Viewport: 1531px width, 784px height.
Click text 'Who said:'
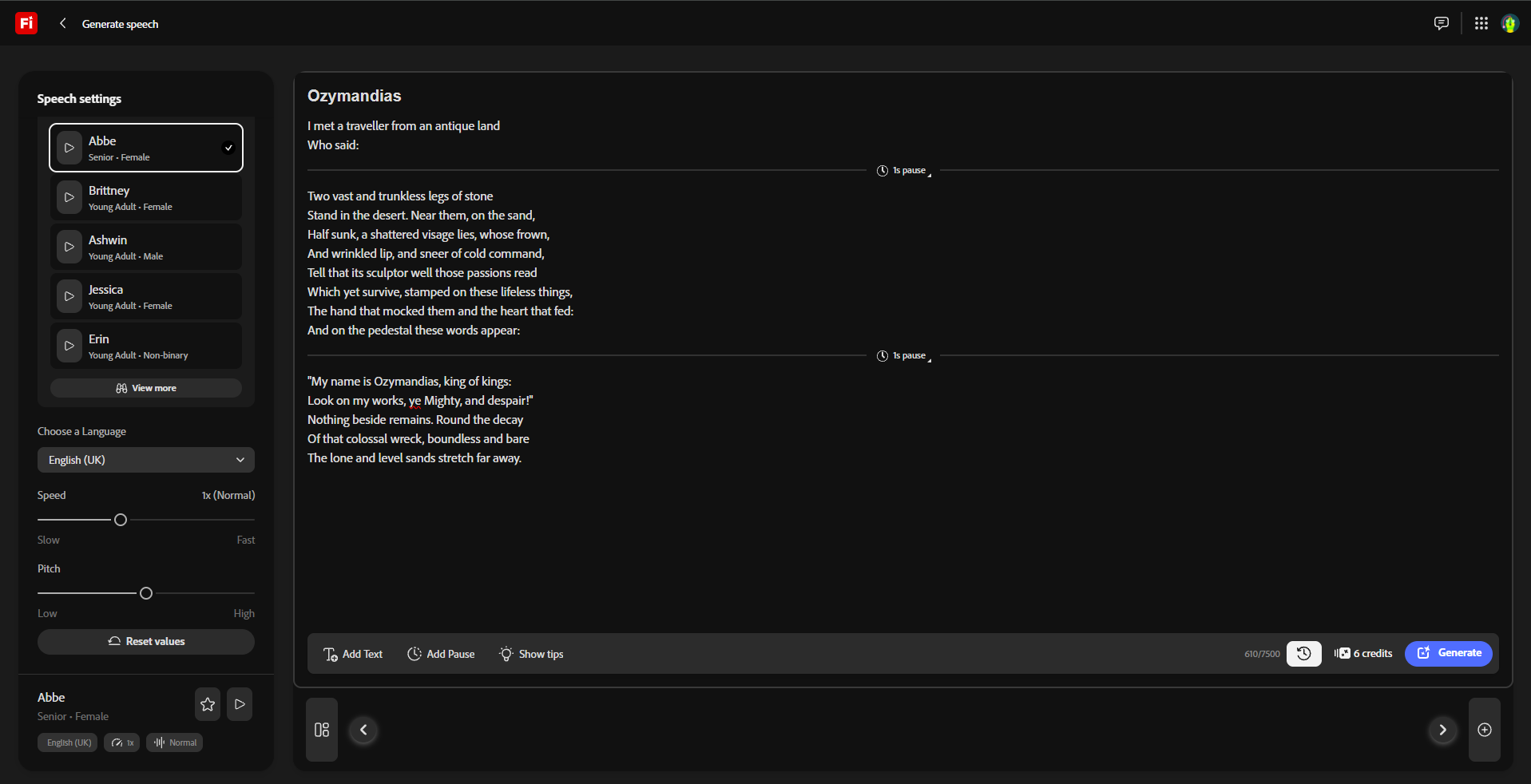point(333,145)
